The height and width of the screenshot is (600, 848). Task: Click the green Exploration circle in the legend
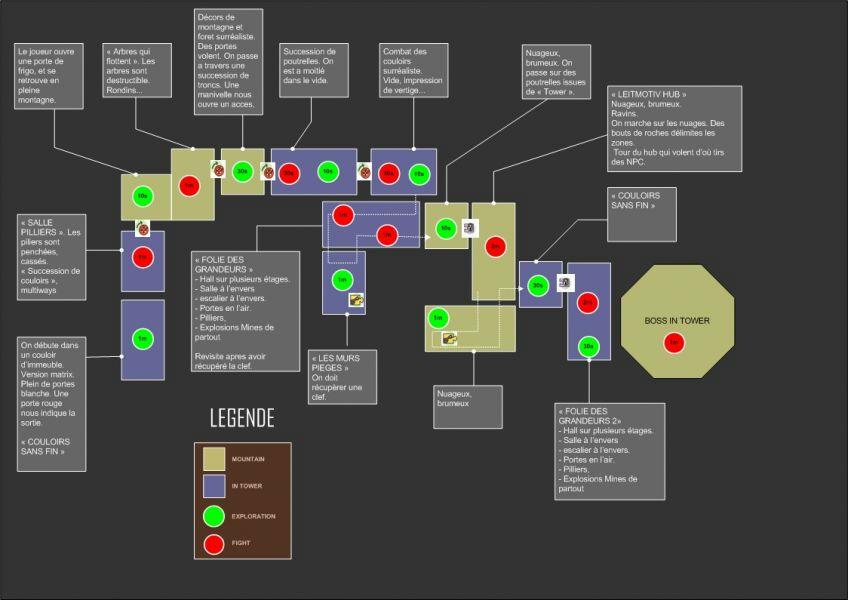coord(214,516)
